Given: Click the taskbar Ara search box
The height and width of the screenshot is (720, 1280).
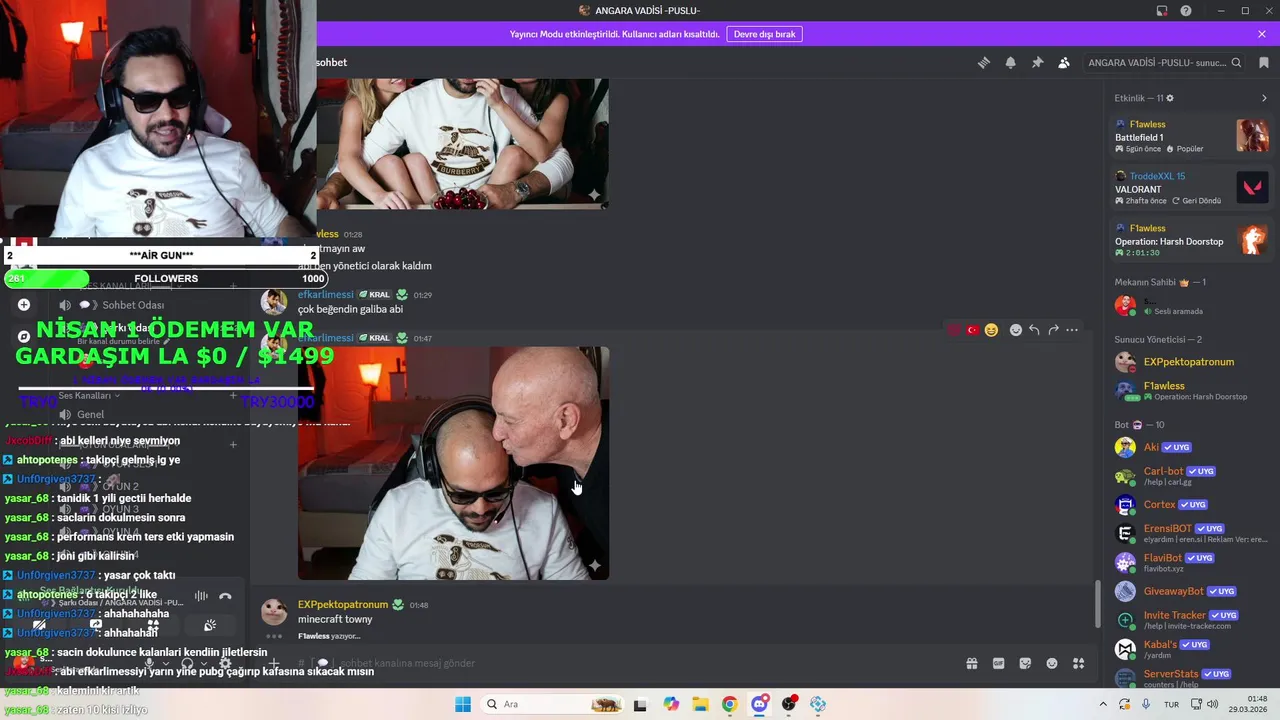Looking at the screenshot, I should (552, 704).
